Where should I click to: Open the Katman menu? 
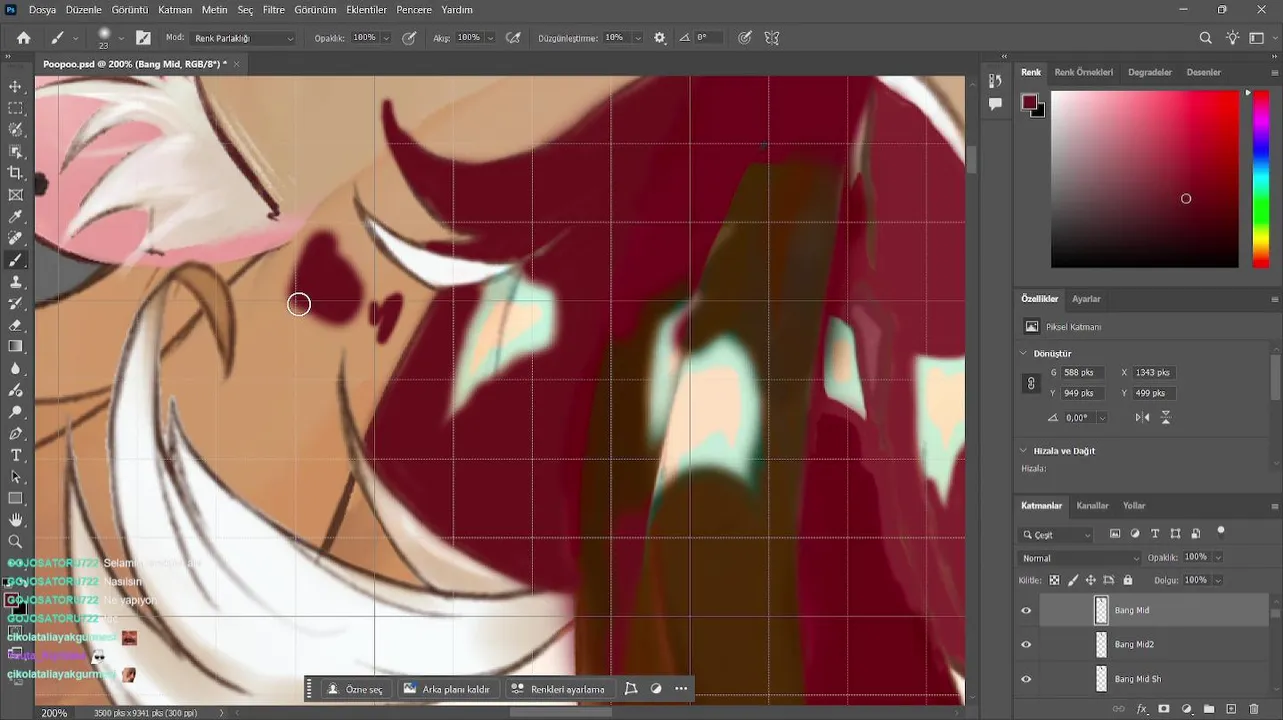[x=175, y=10]
